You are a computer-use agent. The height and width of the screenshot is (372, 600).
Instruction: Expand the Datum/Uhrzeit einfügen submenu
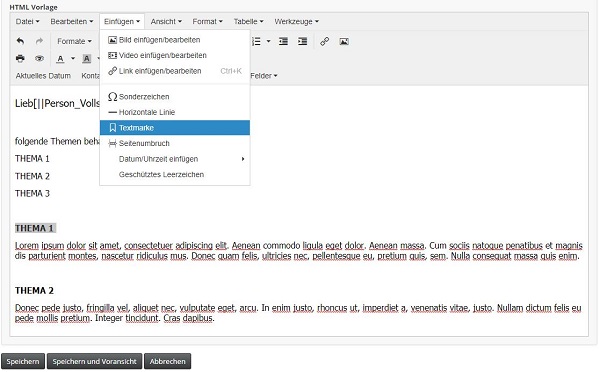175,159
